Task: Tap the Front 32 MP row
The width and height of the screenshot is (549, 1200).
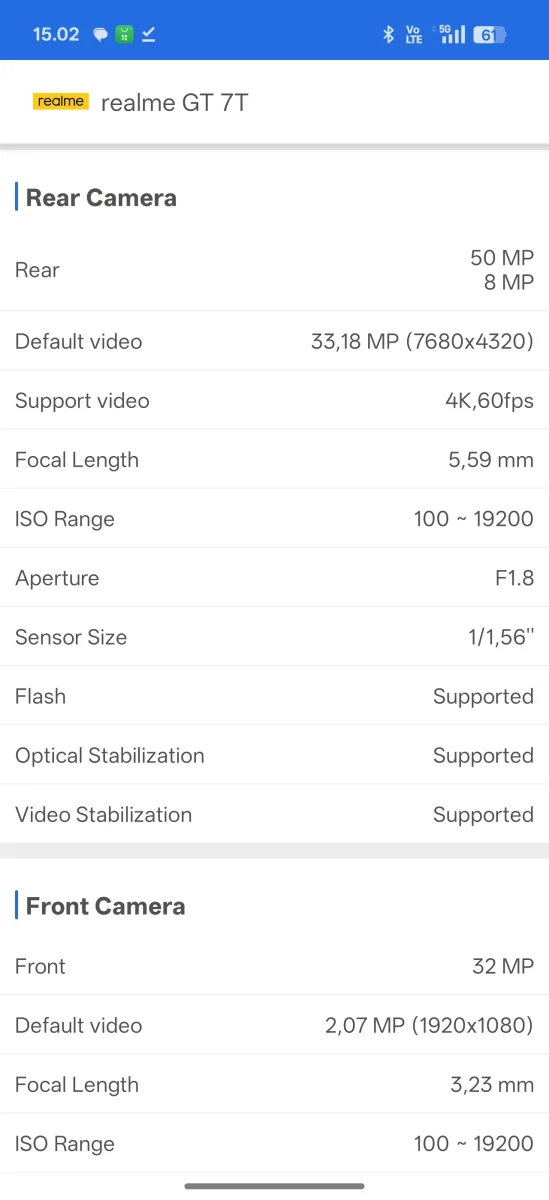Action: [274, 966]
